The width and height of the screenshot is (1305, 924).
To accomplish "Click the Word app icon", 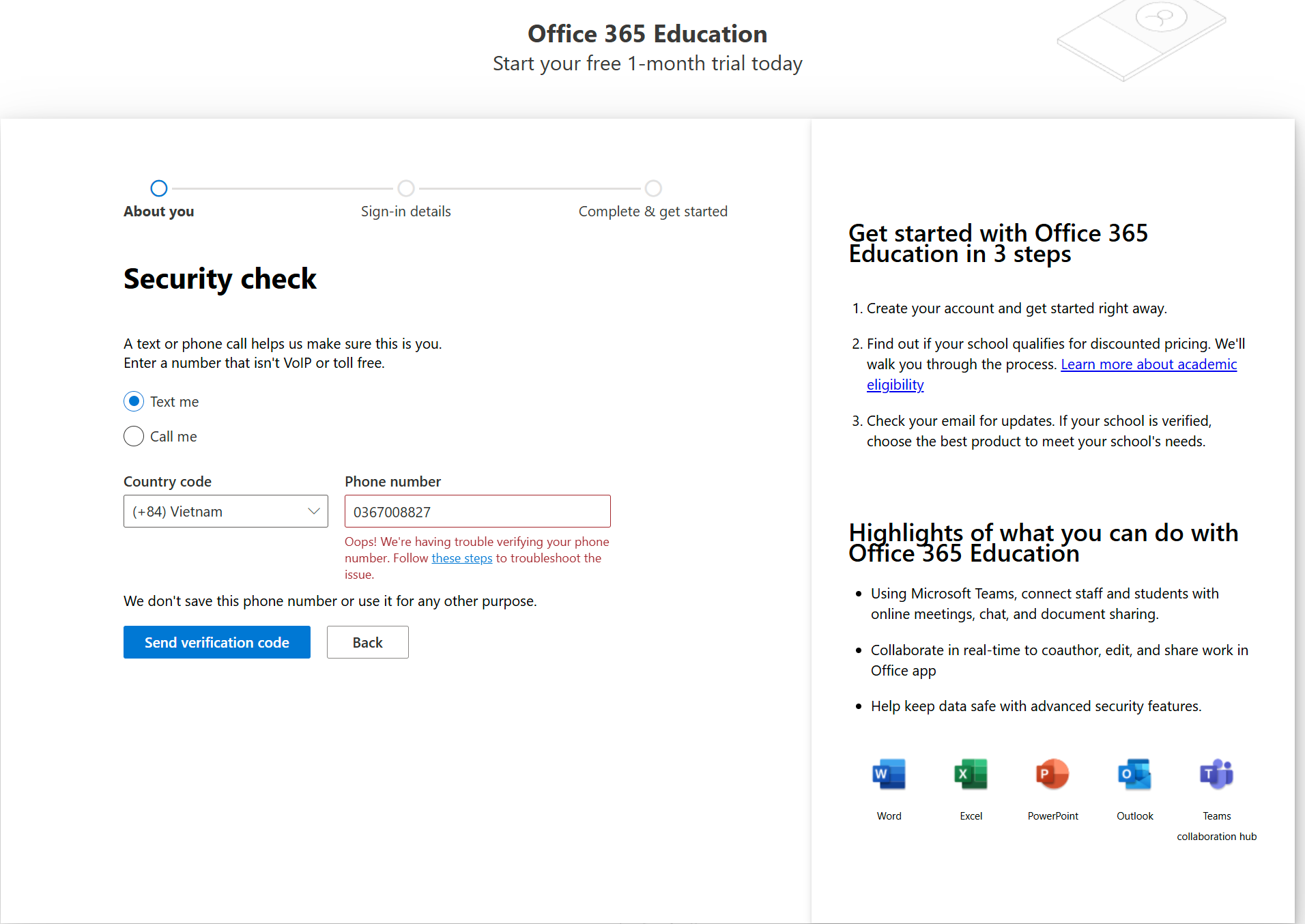I will click(x=889, y=774).
